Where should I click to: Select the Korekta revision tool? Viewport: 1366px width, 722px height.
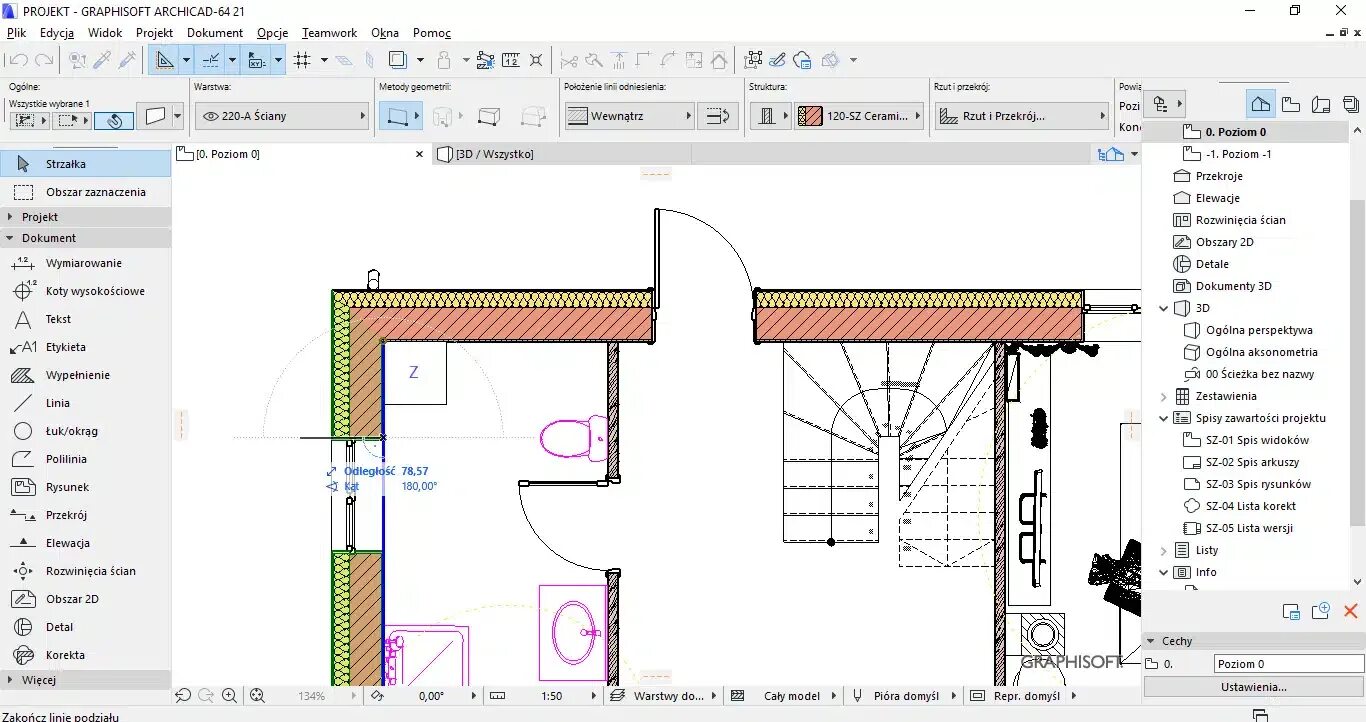click(85, 655)
